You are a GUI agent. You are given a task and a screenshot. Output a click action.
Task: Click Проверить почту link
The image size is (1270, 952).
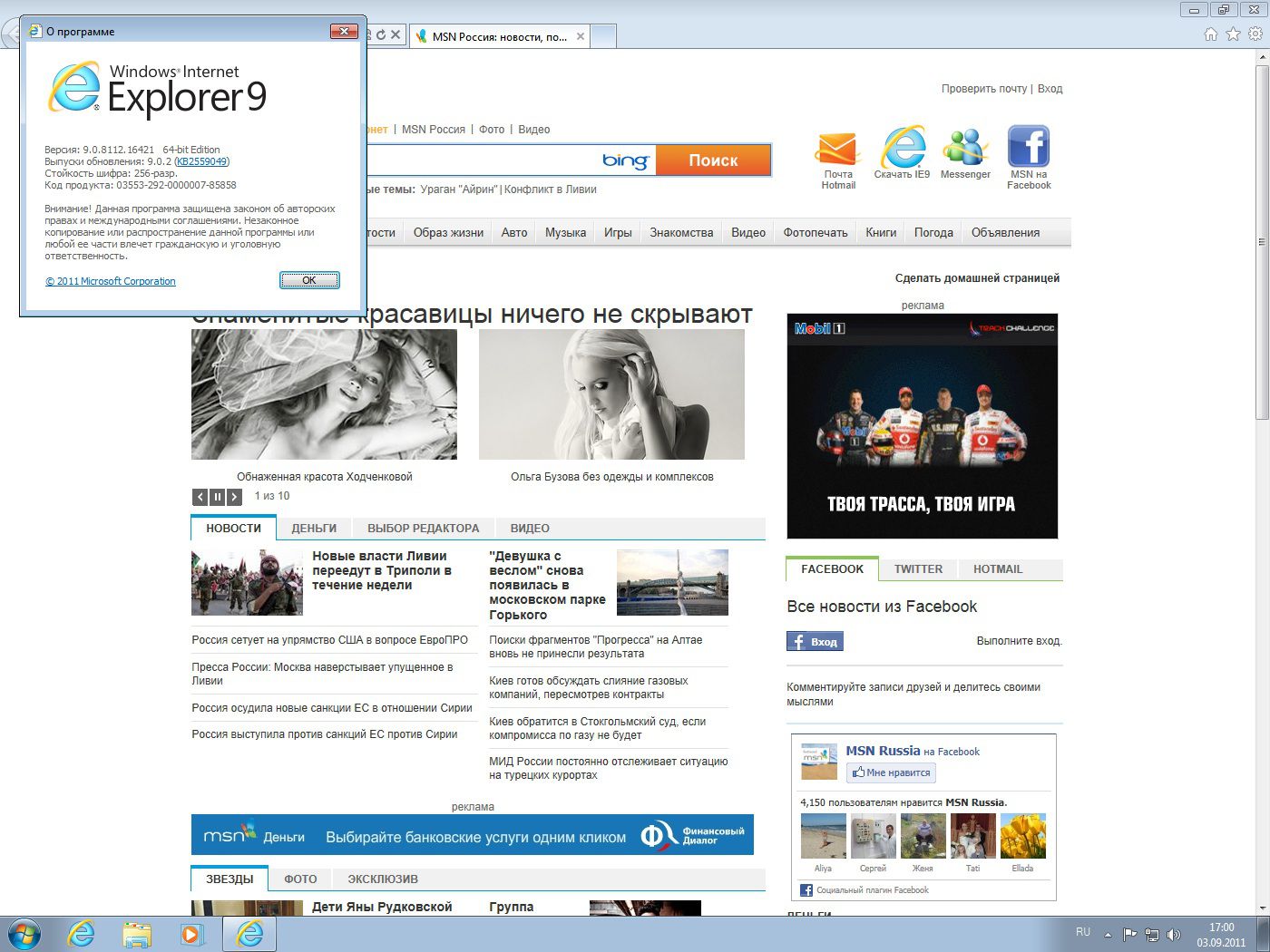984,89
